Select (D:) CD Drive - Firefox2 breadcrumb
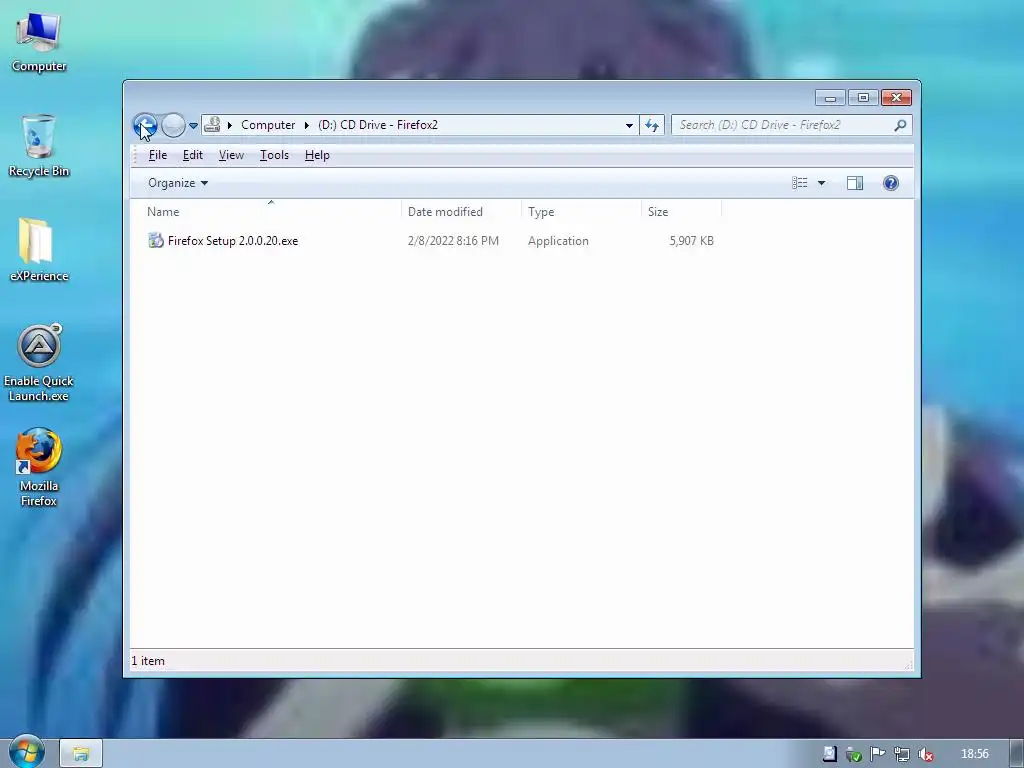Viewport: 1024px width, 768px height. [x=377, y=125]
